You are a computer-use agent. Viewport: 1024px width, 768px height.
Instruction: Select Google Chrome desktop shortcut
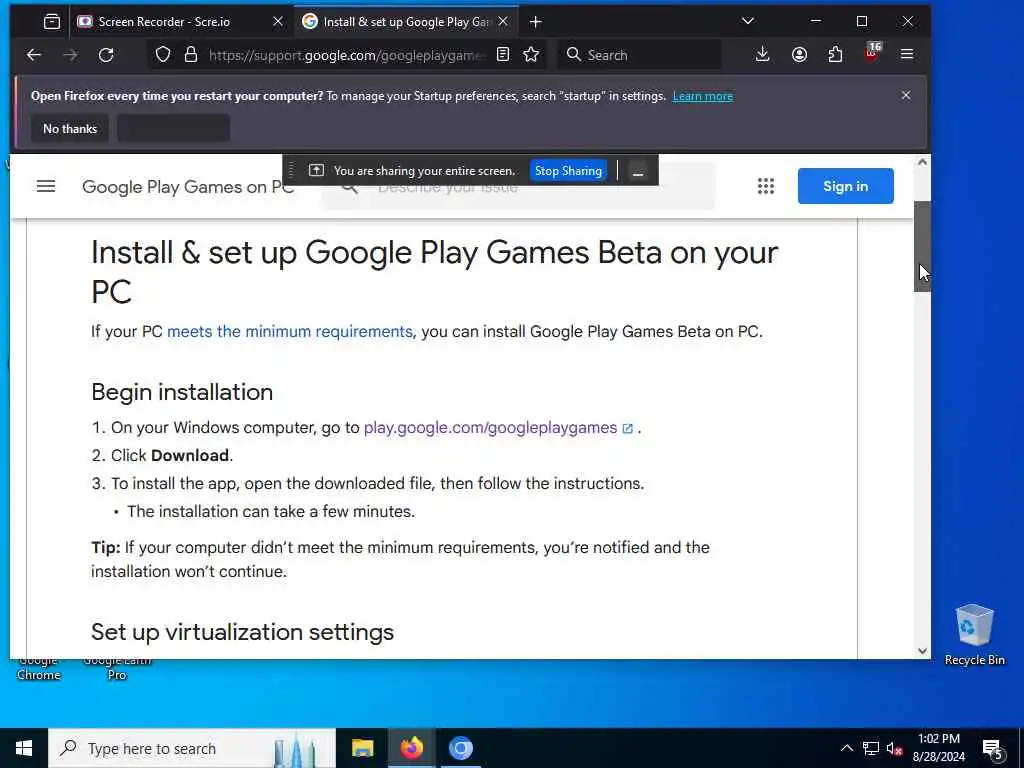point(39,668)
